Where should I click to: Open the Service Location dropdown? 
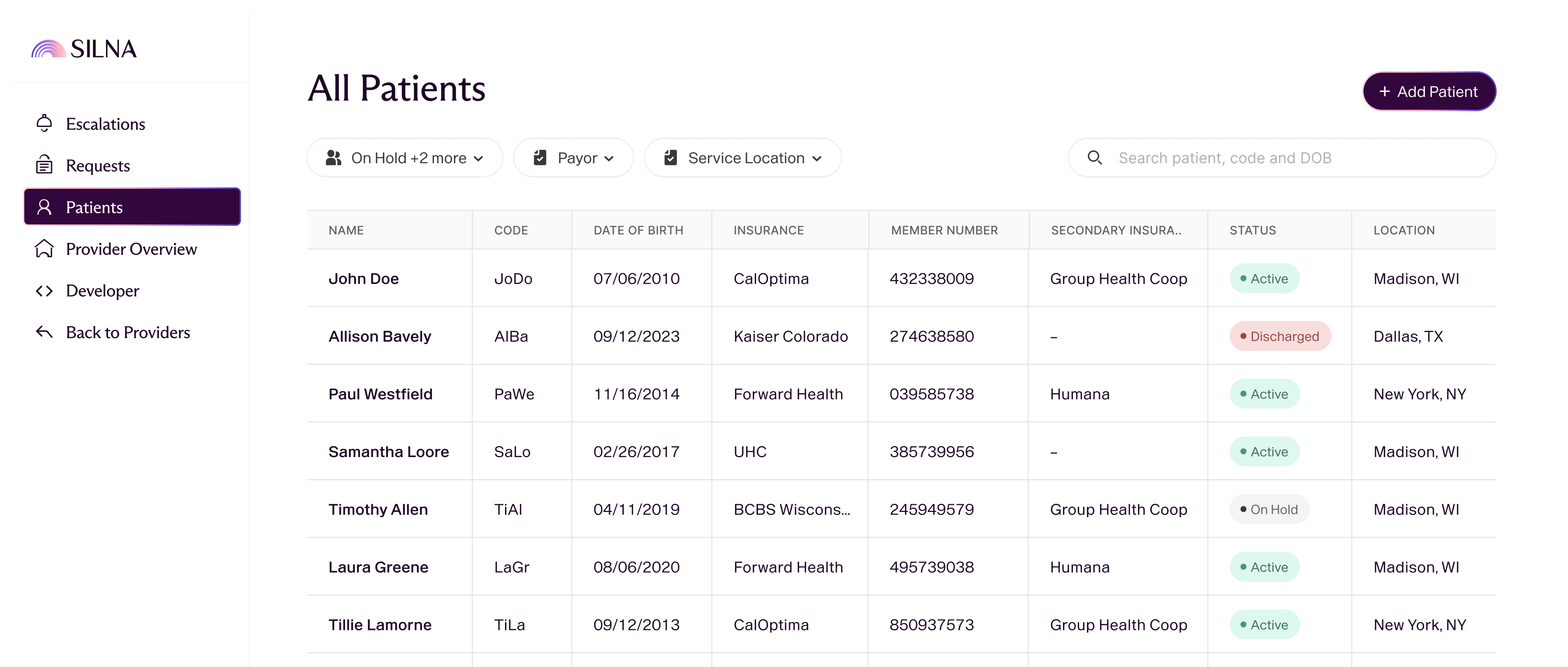tap(742, 157)
